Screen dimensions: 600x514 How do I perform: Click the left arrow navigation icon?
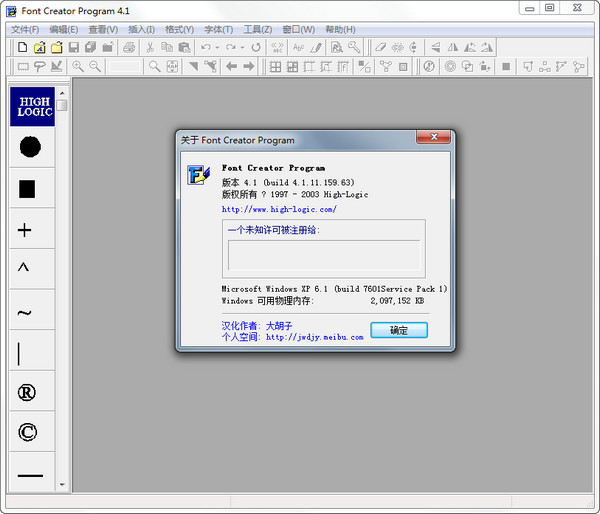[x=232, y=66]
